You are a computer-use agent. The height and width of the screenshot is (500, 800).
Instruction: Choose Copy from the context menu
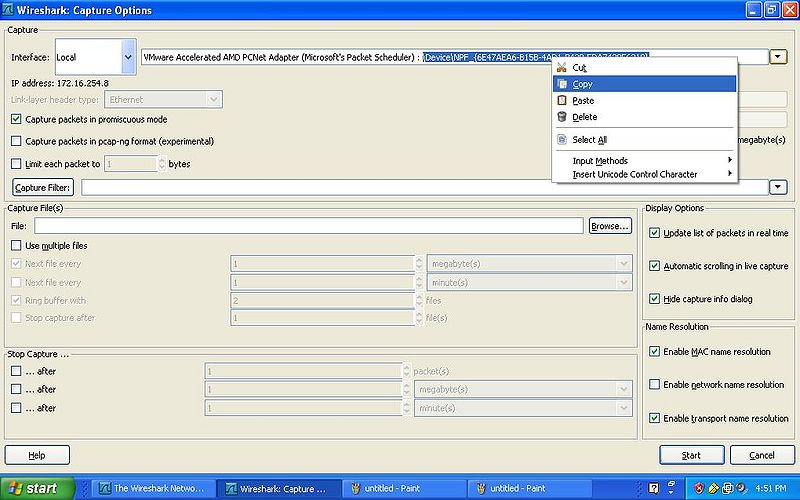(x=644, y=84)
